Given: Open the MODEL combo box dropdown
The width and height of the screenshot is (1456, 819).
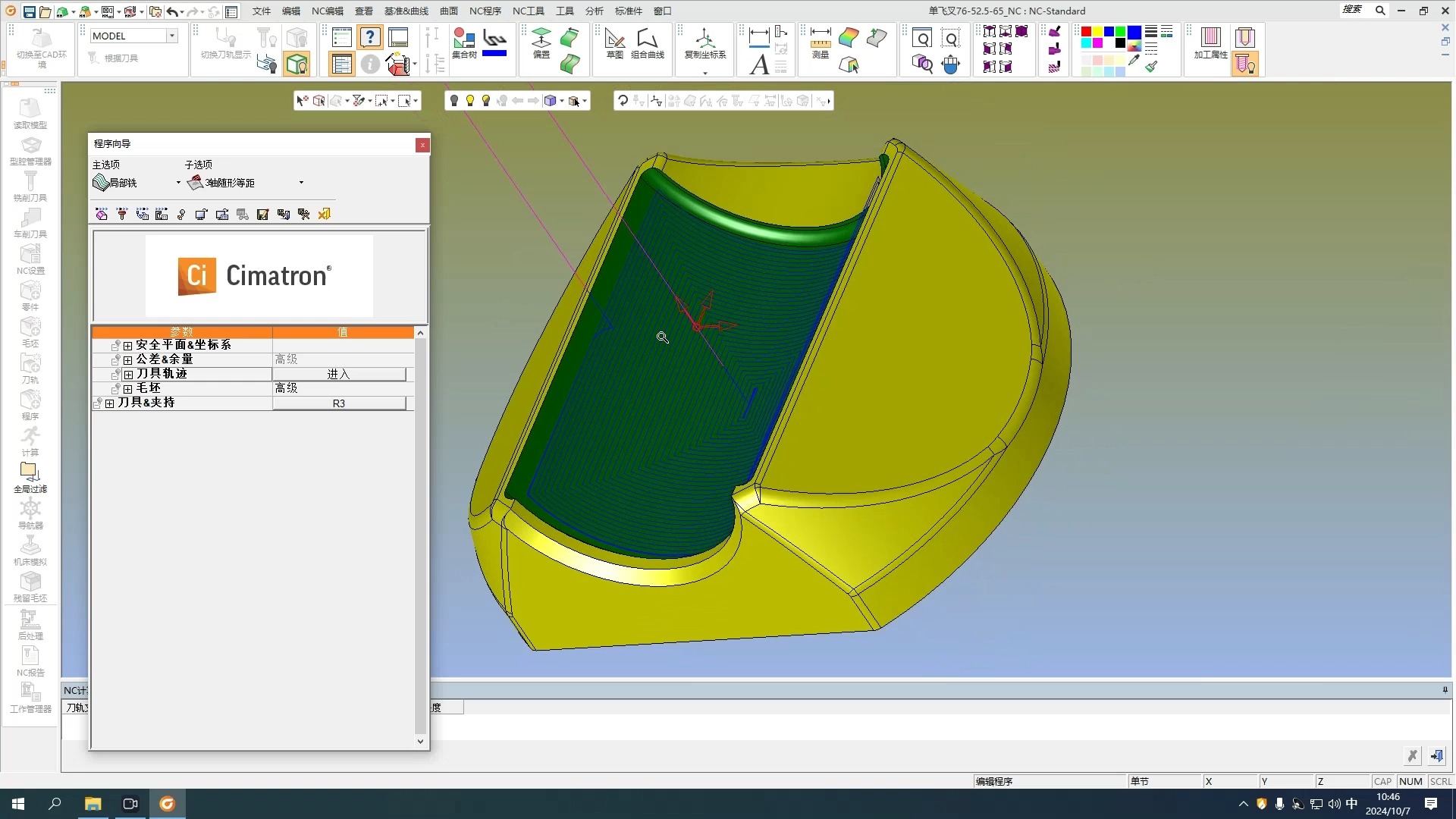Looking at the screenshot, I should coord(172,36).
